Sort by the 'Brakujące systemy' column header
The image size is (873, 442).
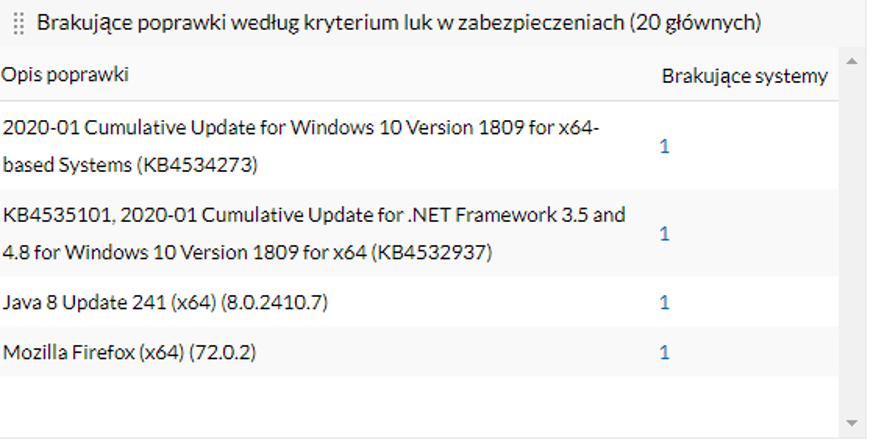(x=744, y=76)
